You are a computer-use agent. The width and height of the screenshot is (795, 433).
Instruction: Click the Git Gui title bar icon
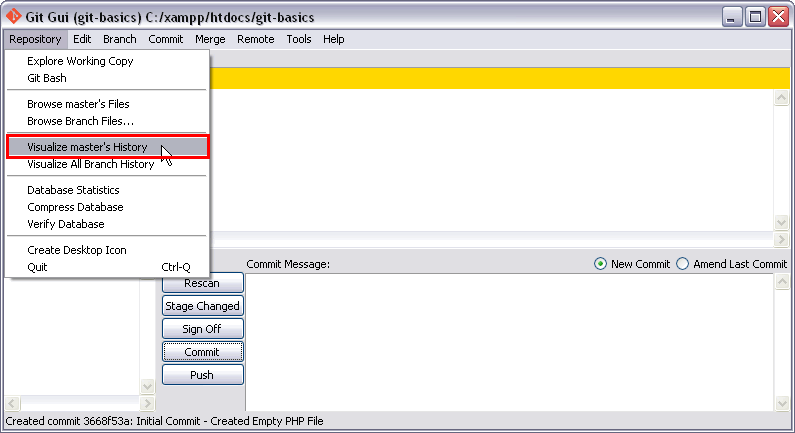[12, 16]
